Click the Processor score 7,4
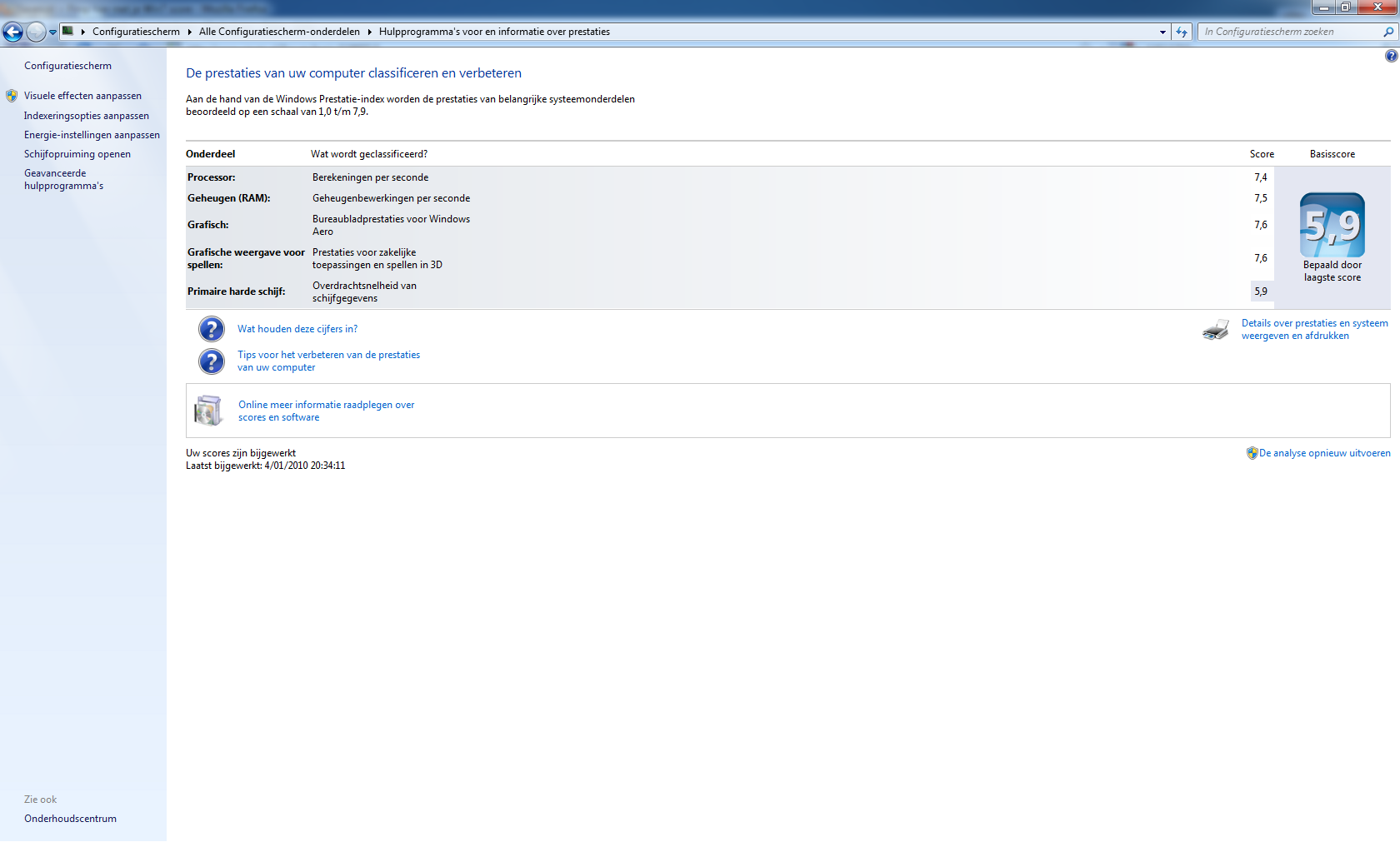 [x=1261, y=177]
